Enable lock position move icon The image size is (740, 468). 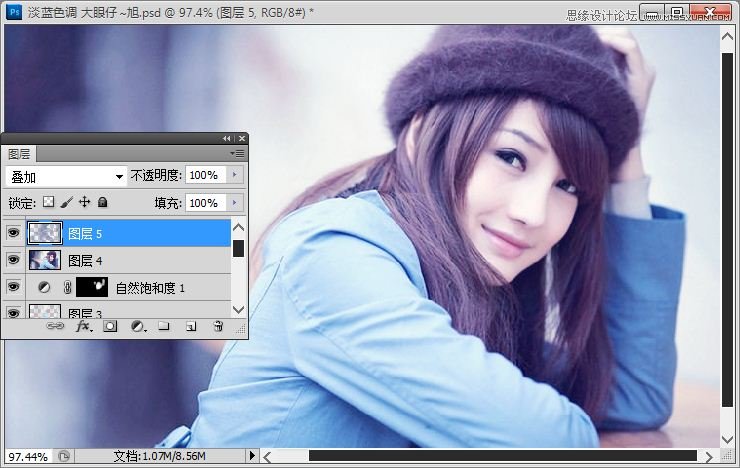84,202
